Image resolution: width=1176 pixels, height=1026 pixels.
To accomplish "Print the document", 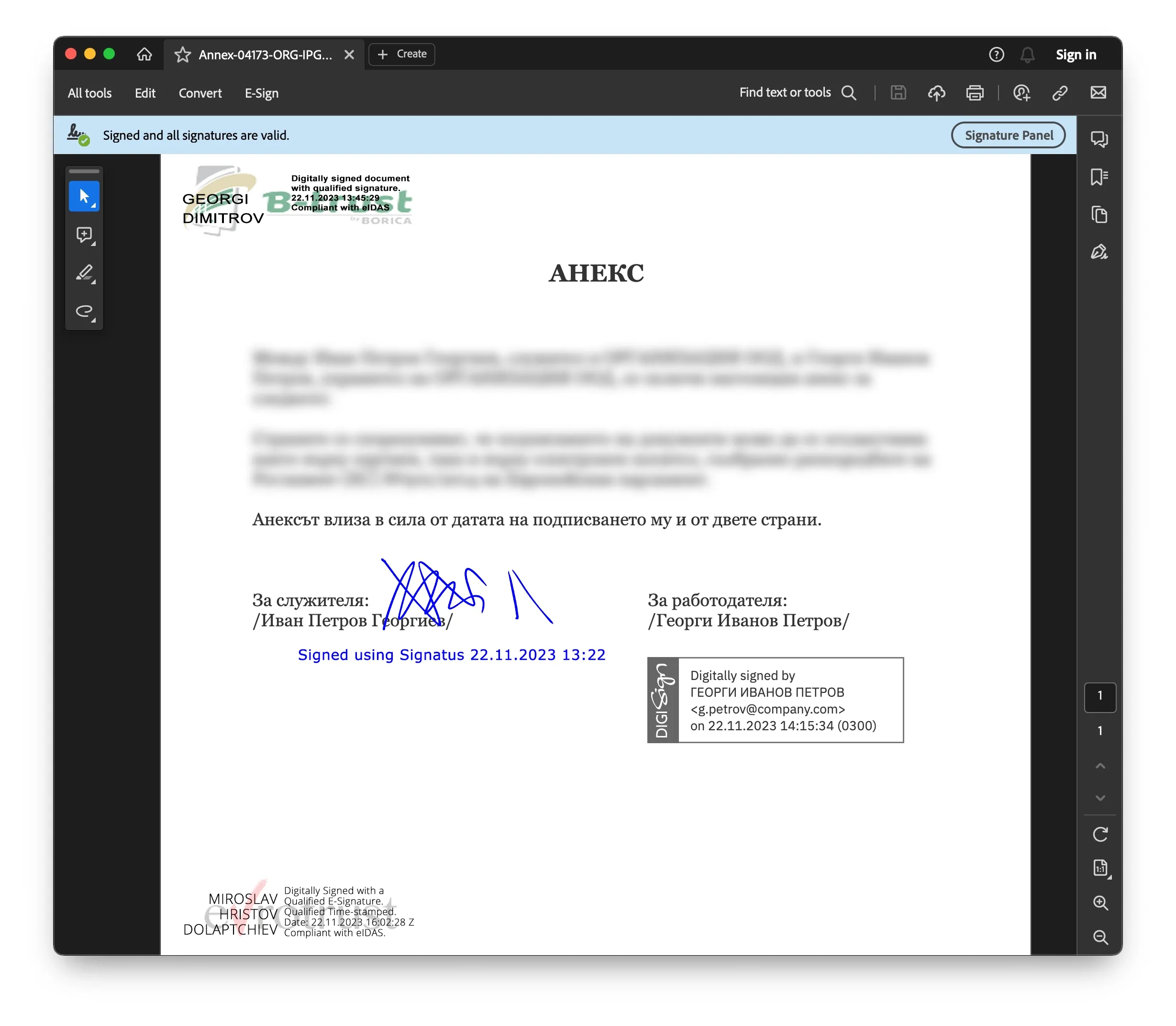I will [976, 93].
